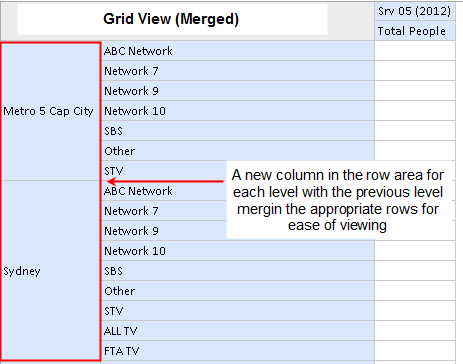Select STV row under Metro 5 Cap City
This screenshot has height=364, width=463.
164,171
